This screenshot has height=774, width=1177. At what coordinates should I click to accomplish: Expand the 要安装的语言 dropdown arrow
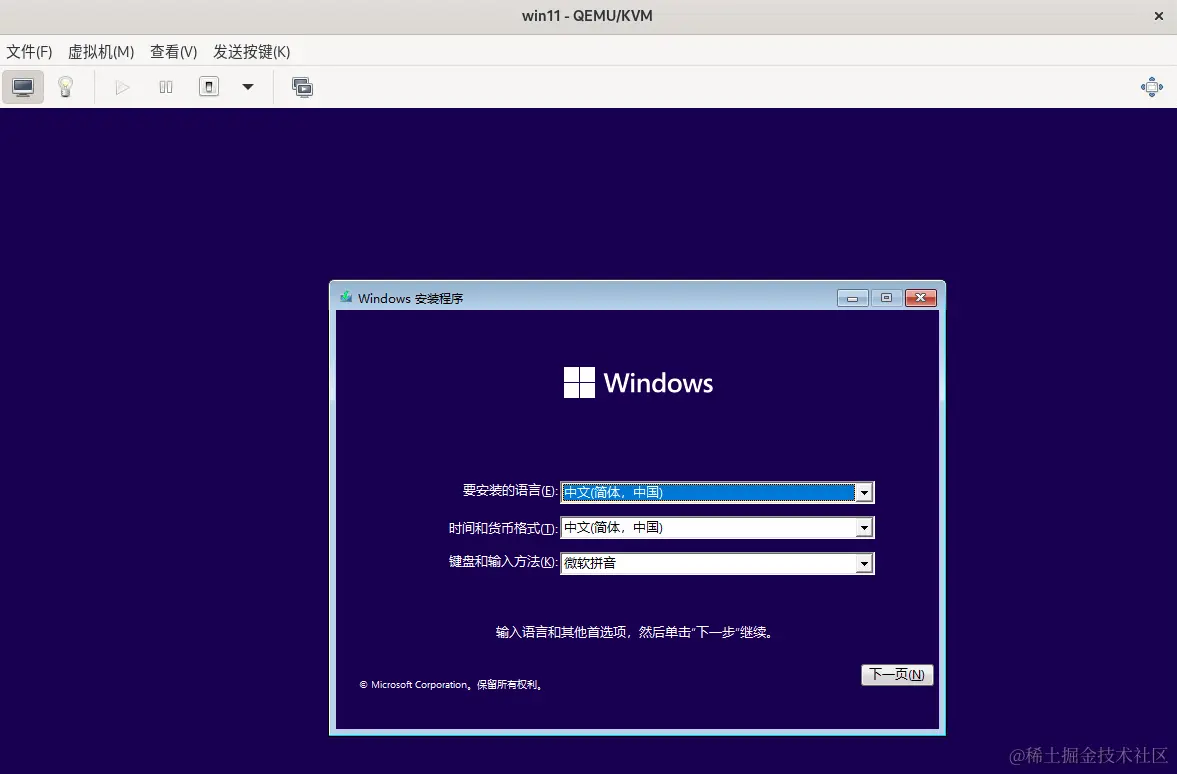click(864, 492)
